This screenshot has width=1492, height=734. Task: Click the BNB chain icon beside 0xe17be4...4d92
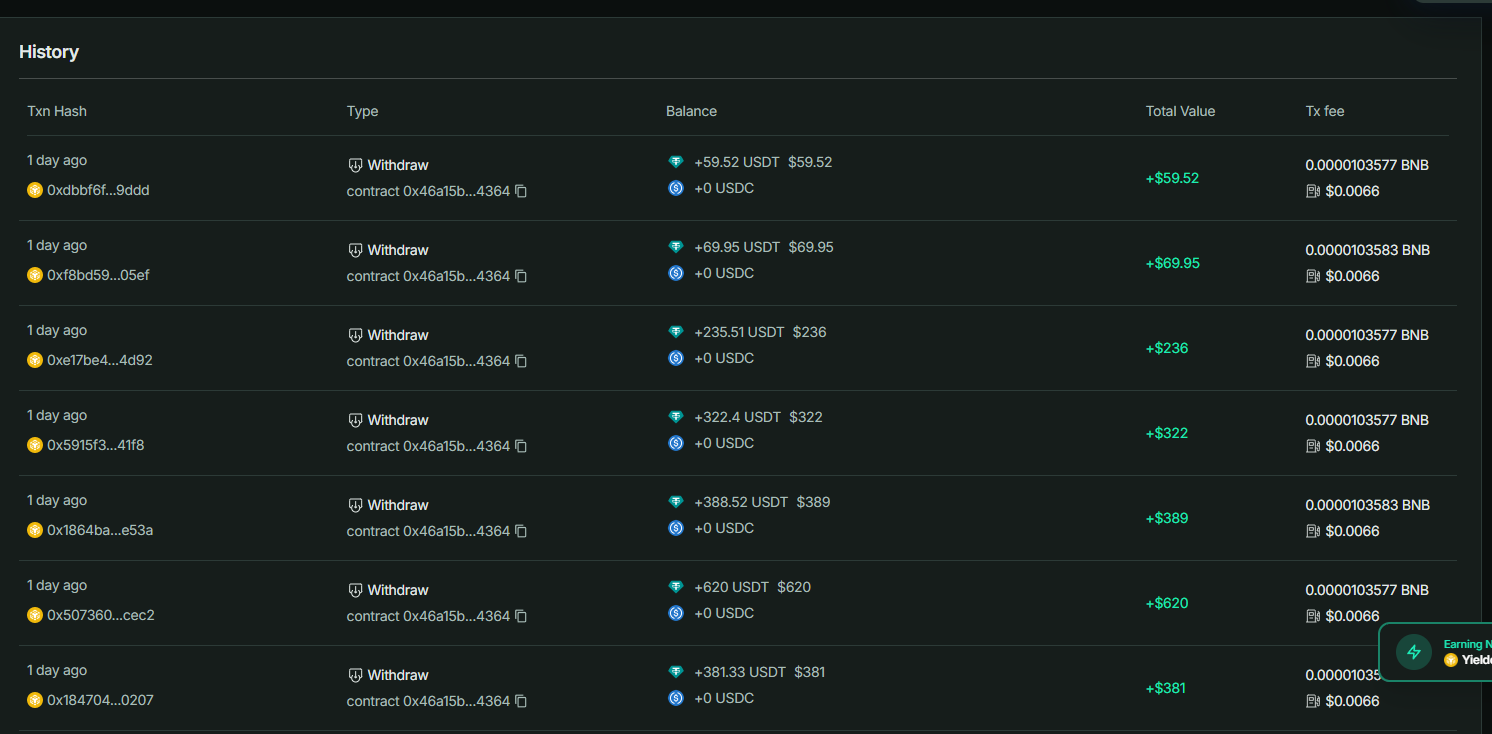click(x=35, y=360)
